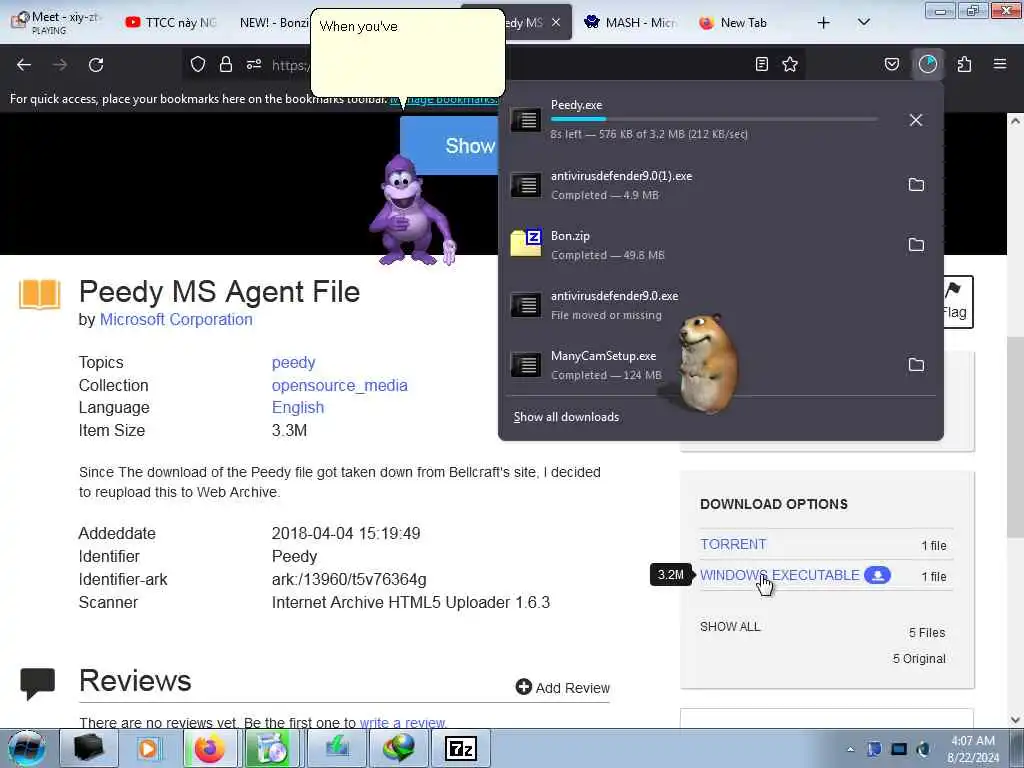Viewport: 1024px width, 768px height.
Task: Go back to the previous page
Action: coord(24,65)
